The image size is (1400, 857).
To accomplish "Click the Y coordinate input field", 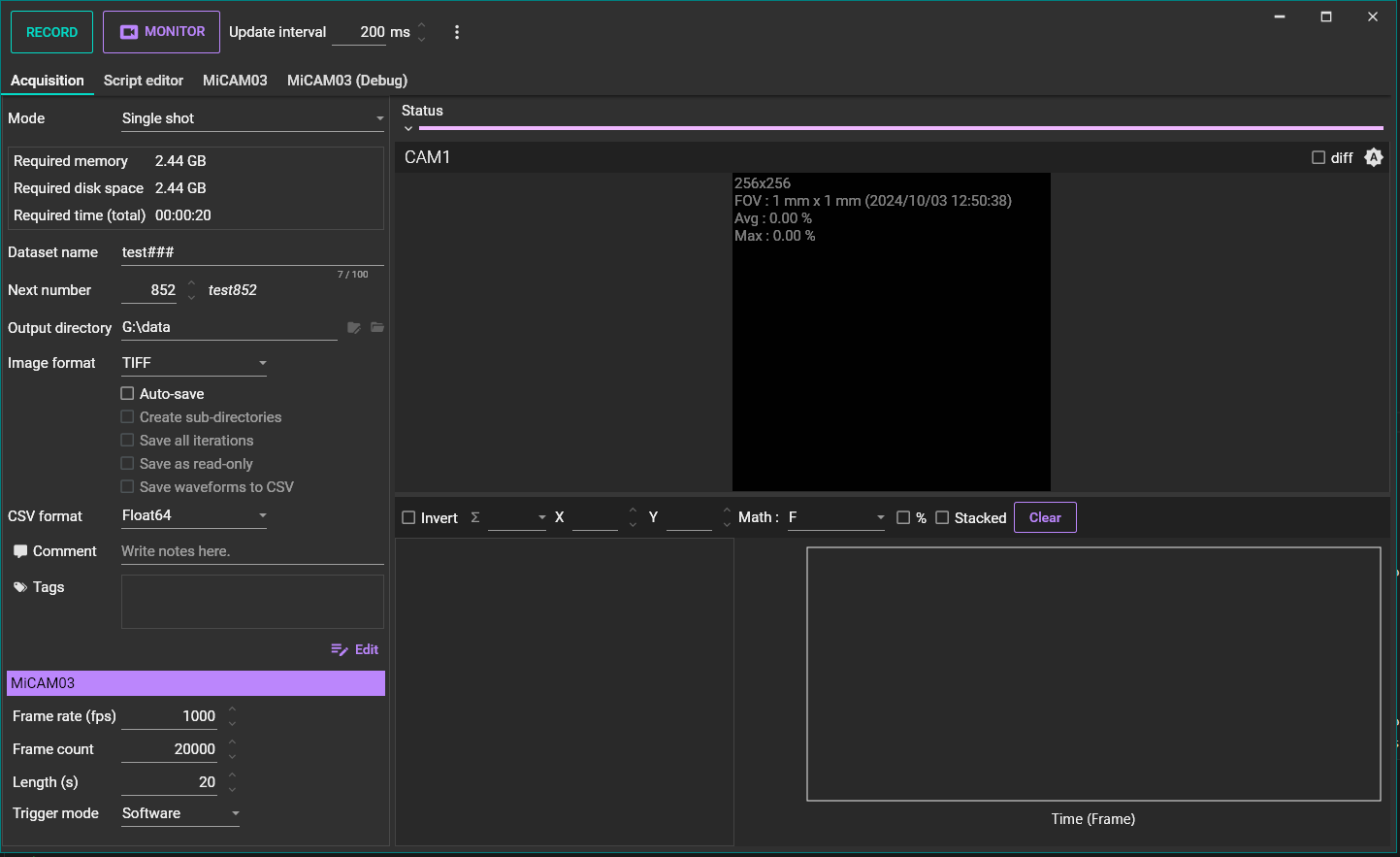I will 689,517.
